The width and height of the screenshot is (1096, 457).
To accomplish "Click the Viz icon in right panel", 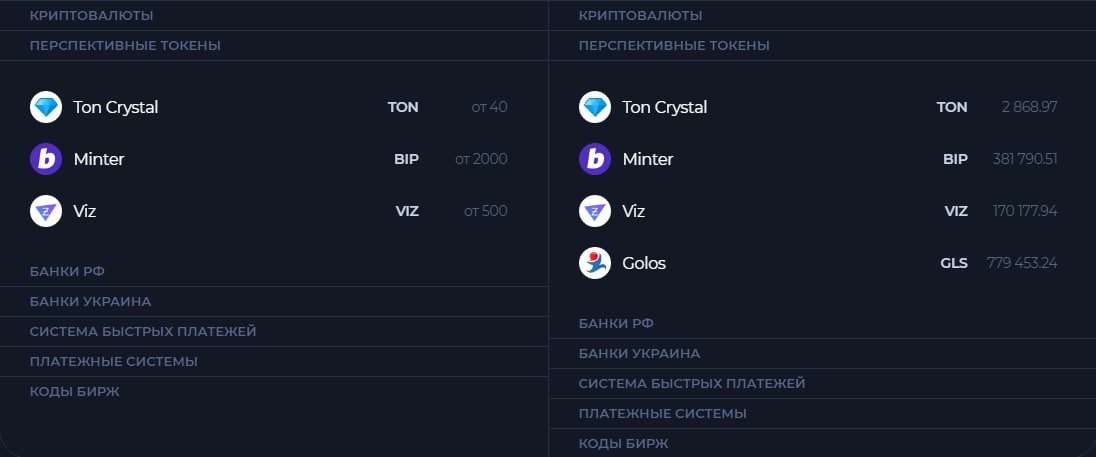I will click(595, 211).
